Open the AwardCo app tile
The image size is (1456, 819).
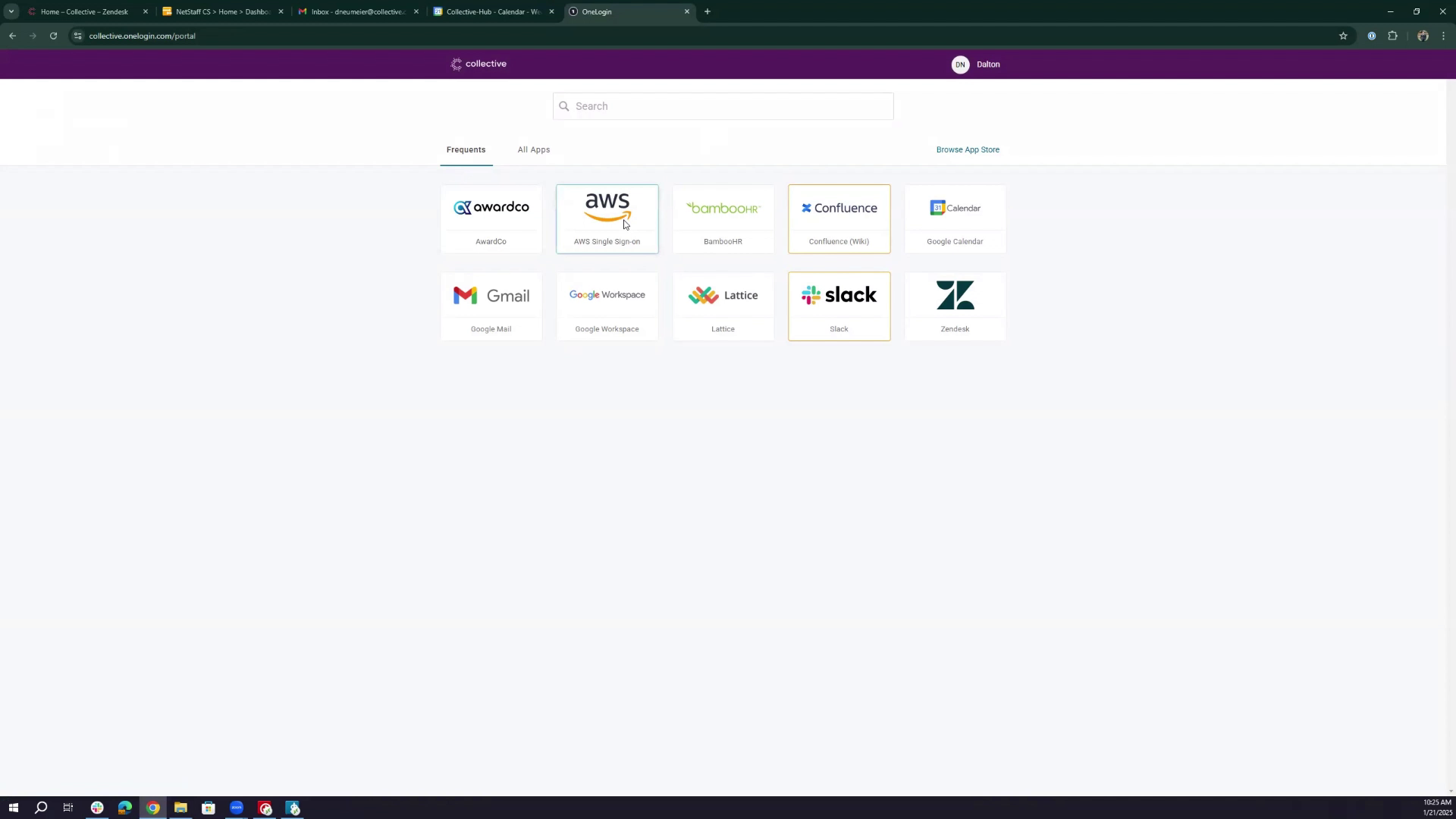491,218
